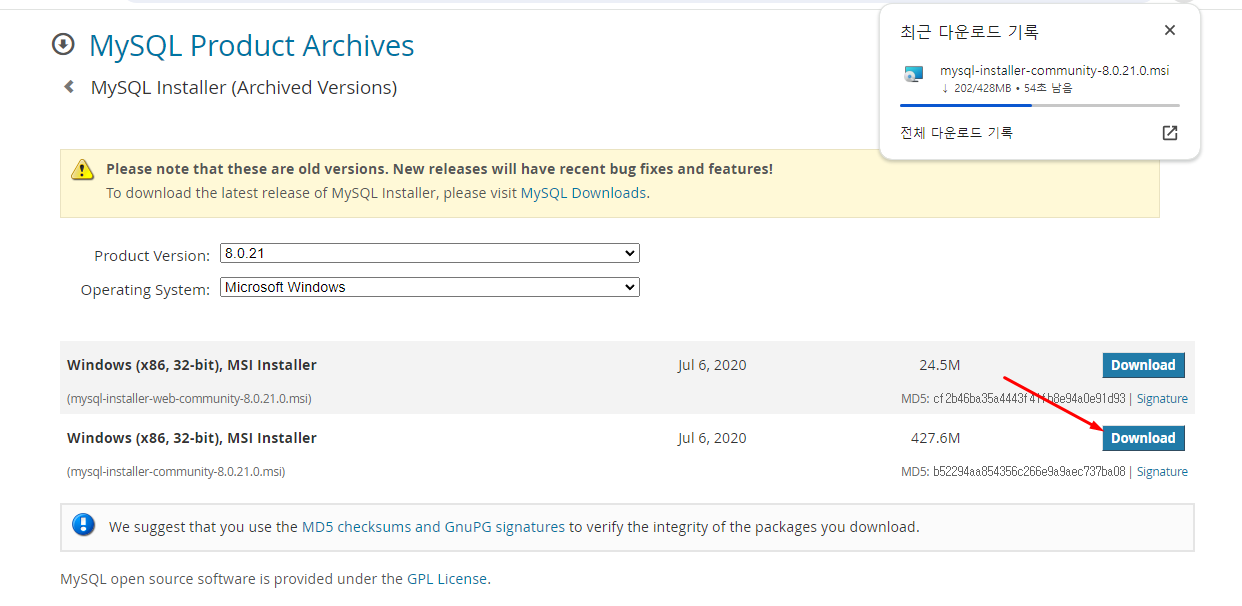The height and width of the screenshot is (606, 1242).
Task: Download the 24.5M web community installer
Action: click(x=1142, y=365)
